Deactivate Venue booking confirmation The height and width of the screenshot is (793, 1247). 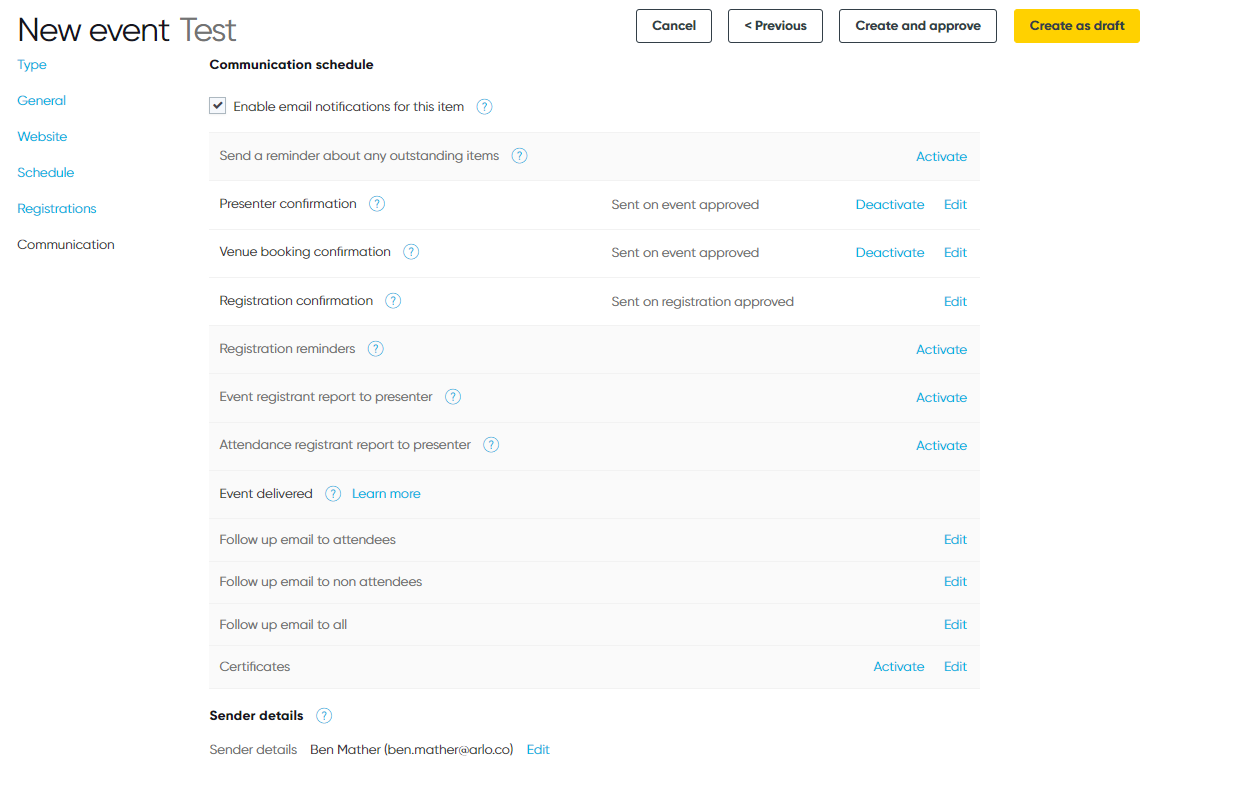click(x=890, y=253)
